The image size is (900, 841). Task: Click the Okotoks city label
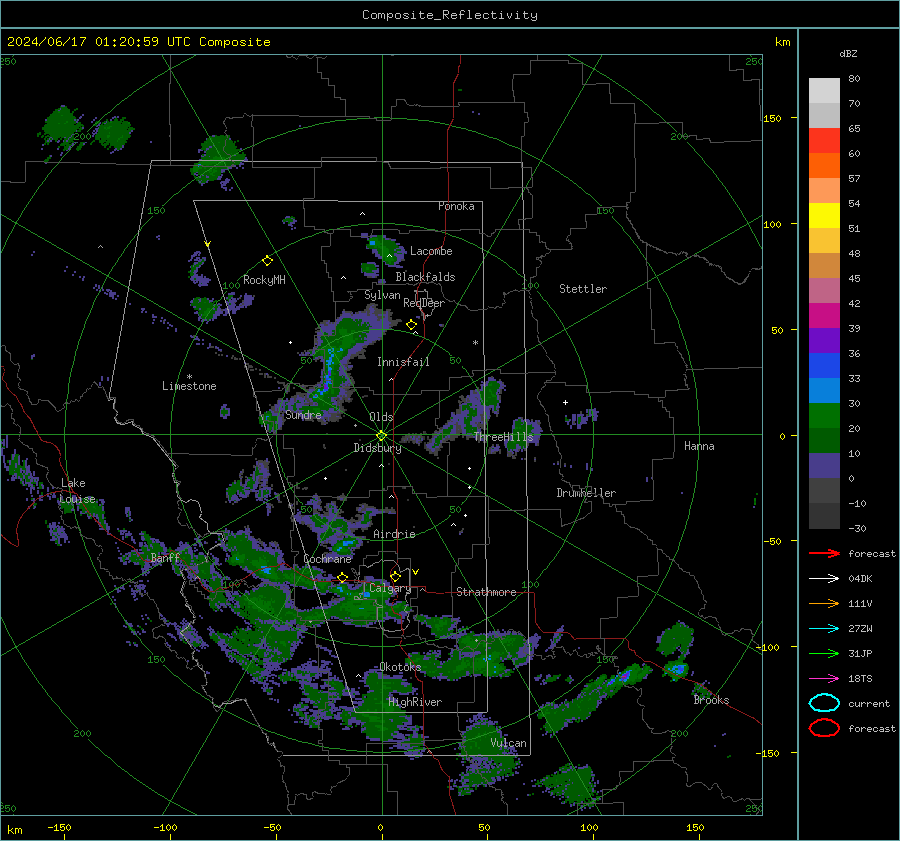(x=400, y=667)
